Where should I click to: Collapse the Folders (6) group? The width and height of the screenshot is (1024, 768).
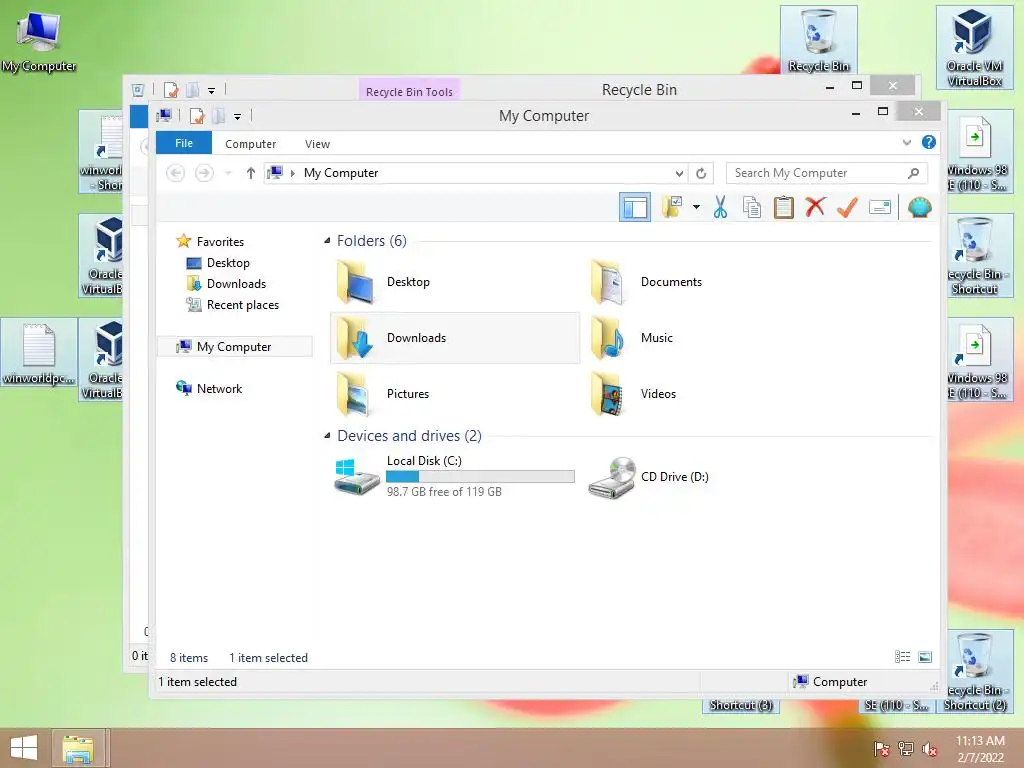point(327,240)
